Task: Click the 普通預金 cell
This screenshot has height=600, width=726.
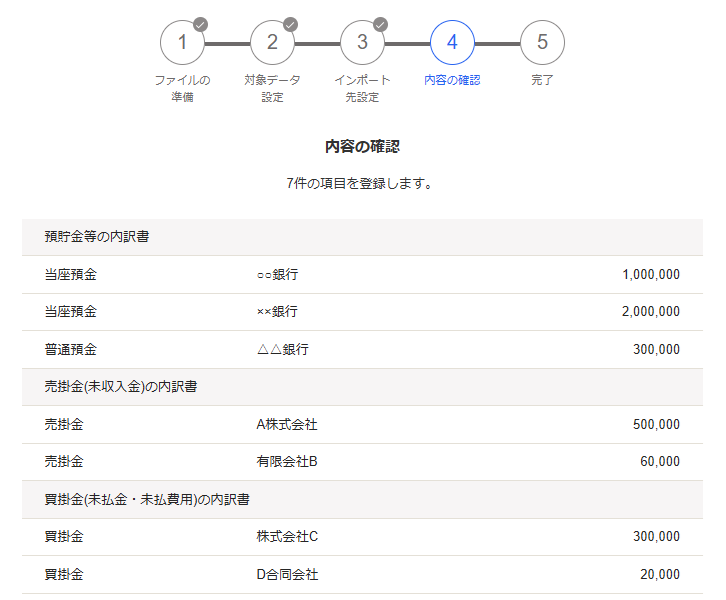Action: click(70, 350)
